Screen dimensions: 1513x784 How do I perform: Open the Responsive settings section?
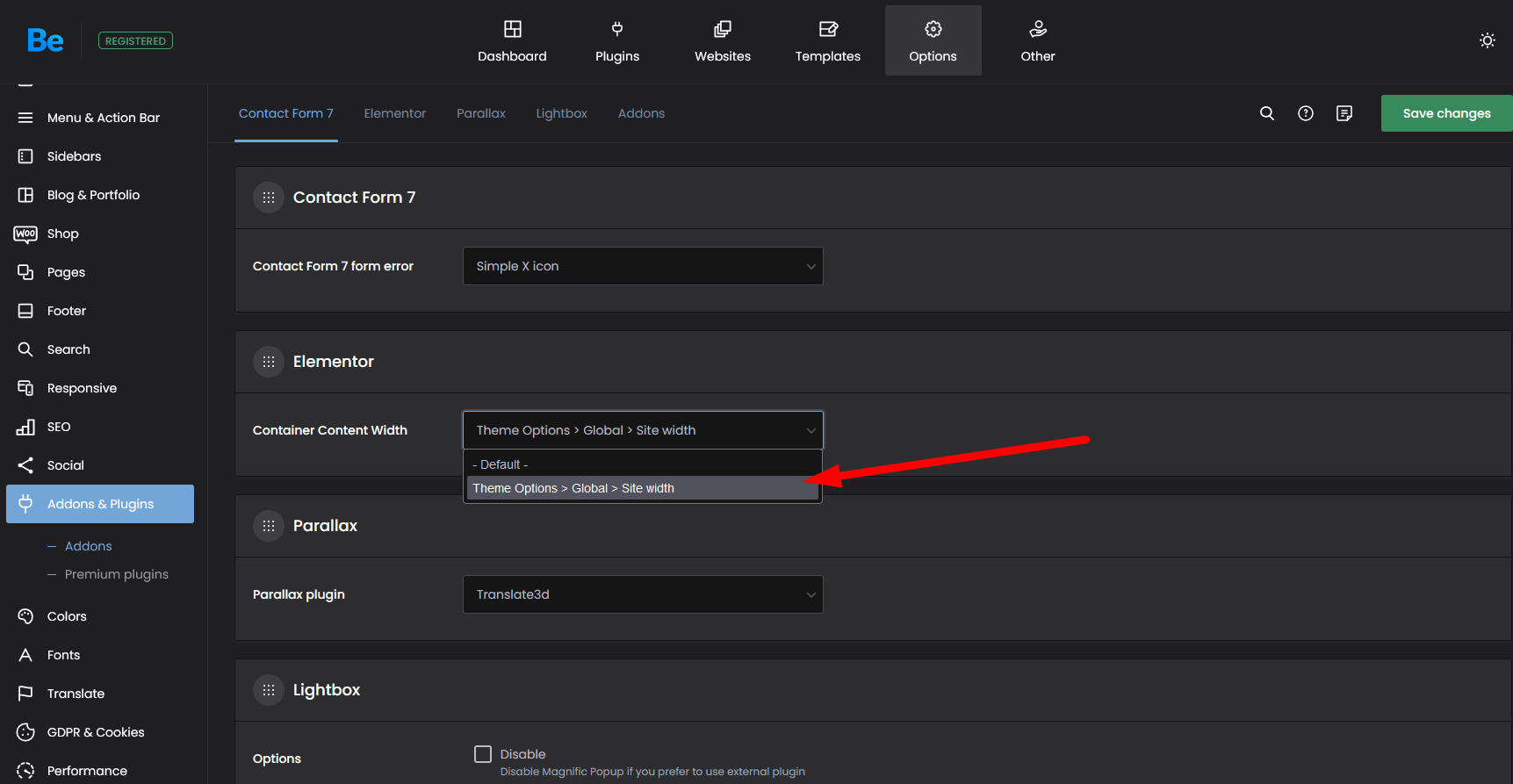82,388
